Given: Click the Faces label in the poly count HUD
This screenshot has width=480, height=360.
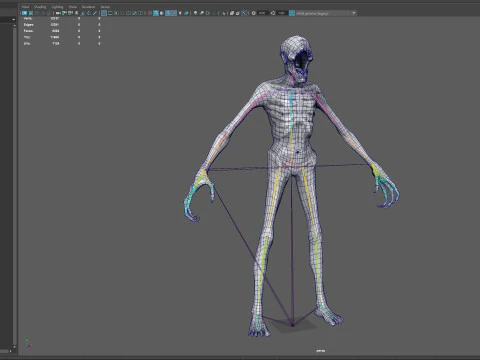Looking at the screenshot, I should click(28, 31).
